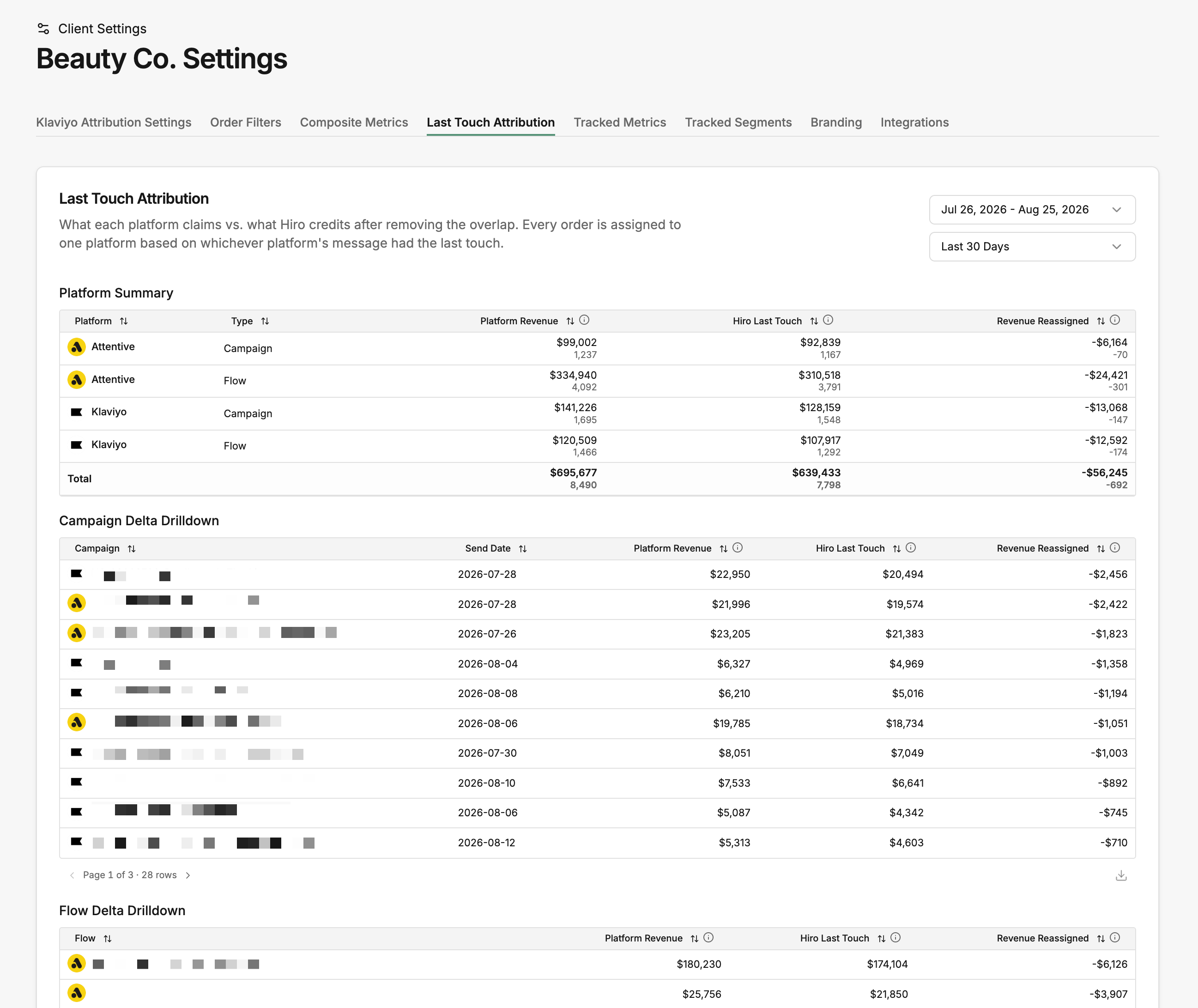This screenshot has height=1008, width=1198.
Task: Open Klaviyo Attribution Settings tab
Action: point(114,122)
